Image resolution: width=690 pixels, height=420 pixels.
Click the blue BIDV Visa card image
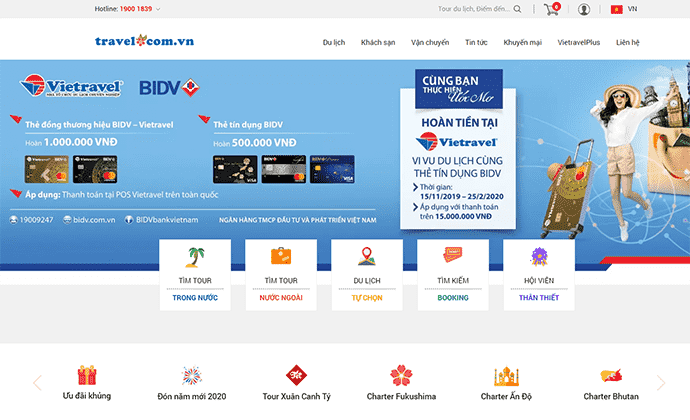332,169
